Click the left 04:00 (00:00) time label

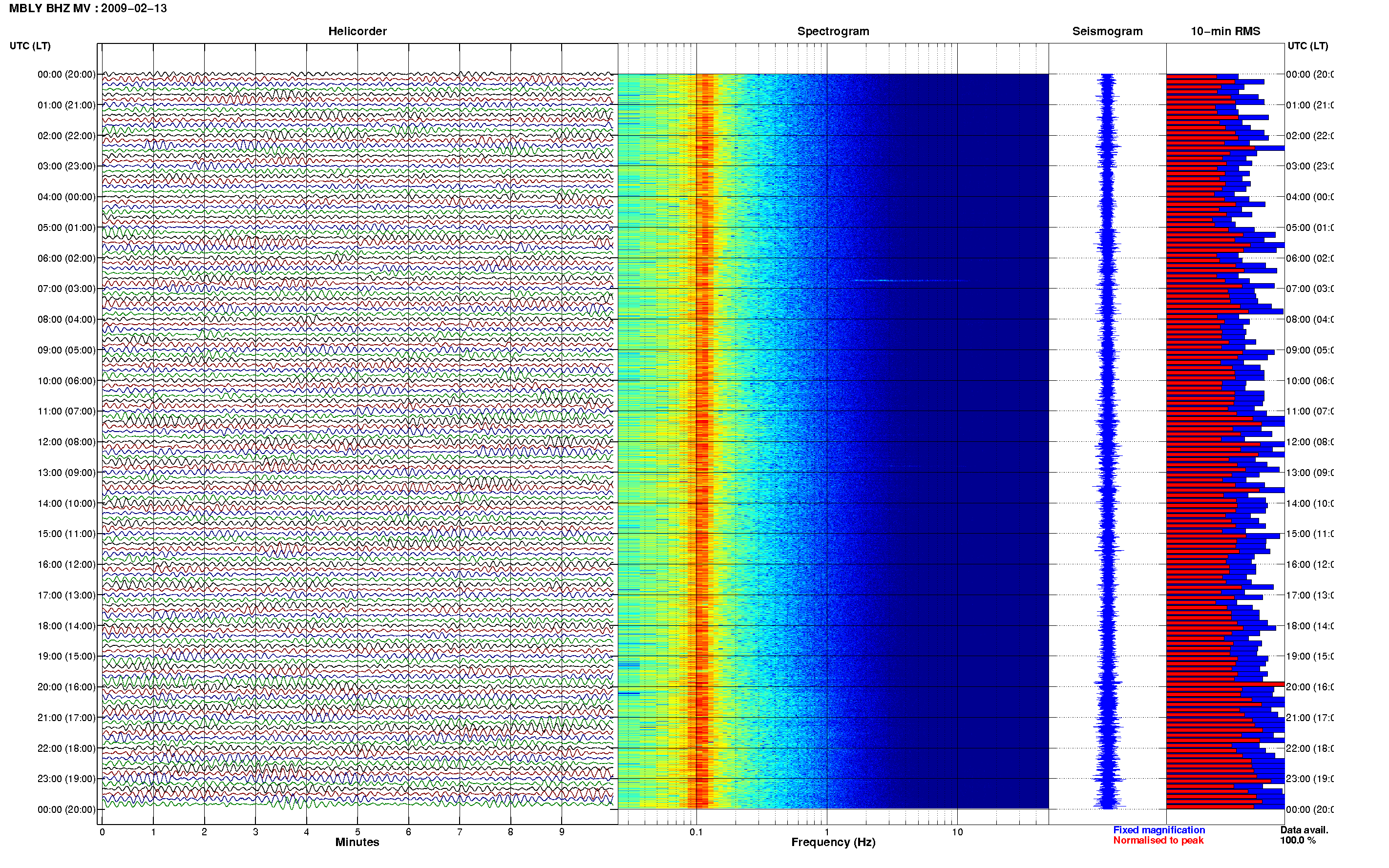coord(66,197)
